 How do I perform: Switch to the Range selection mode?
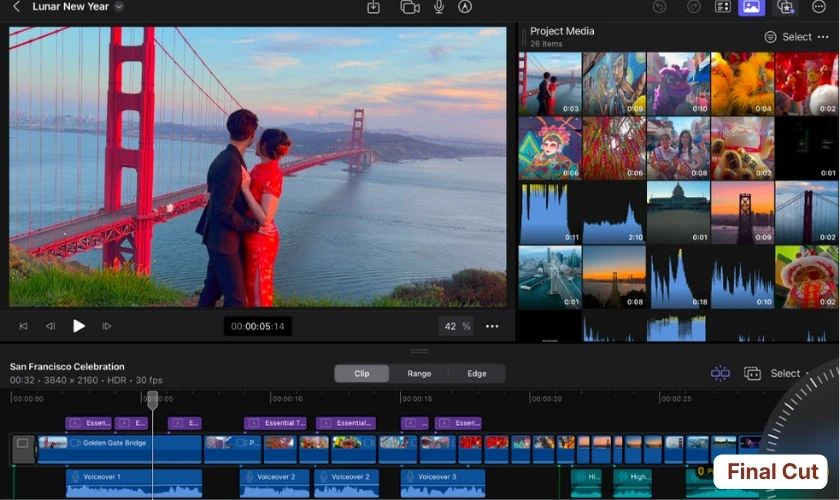[x=419, y=374]
